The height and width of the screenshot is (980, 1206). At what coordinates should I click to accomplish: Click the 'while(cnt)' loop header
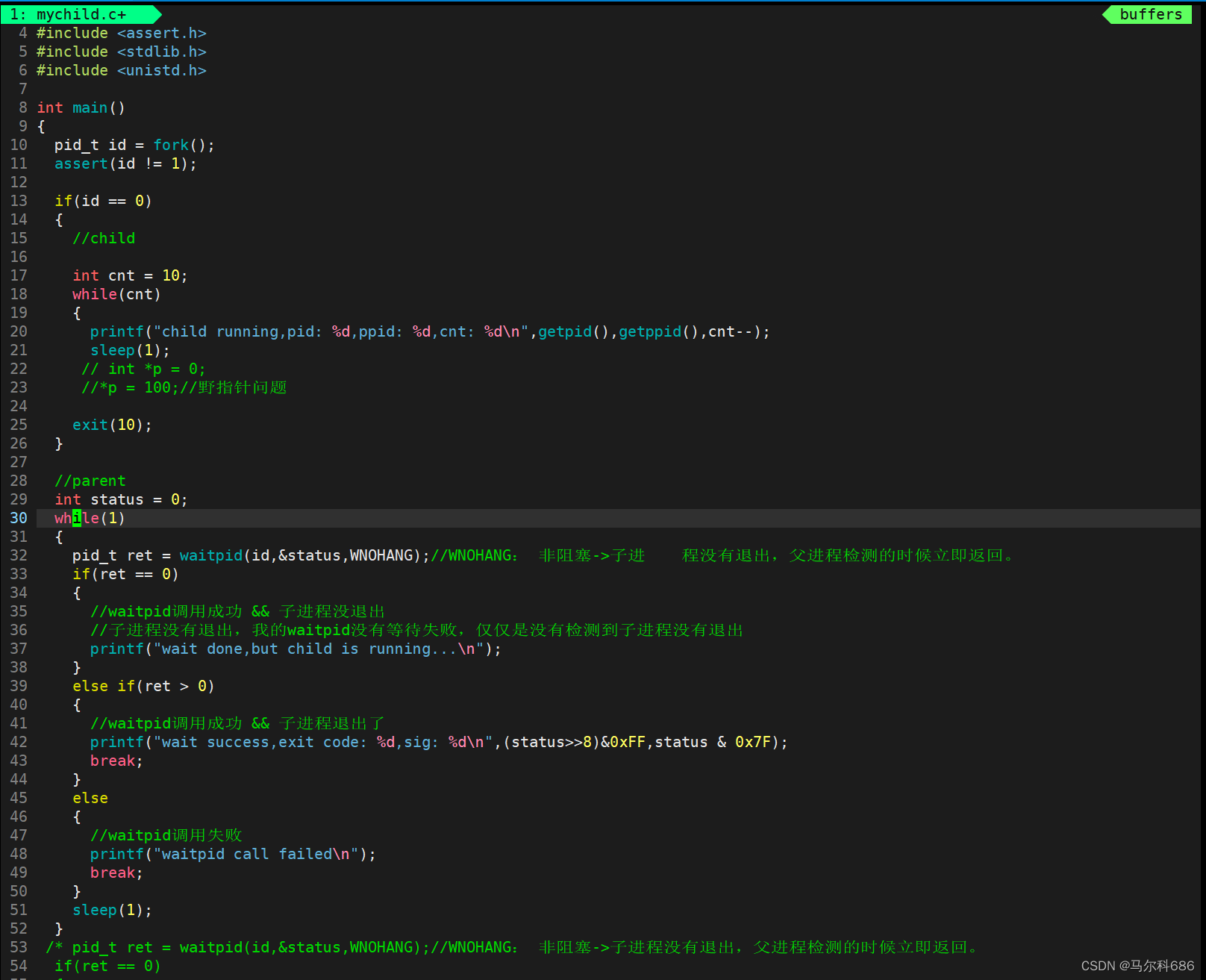tap(116, 294)
